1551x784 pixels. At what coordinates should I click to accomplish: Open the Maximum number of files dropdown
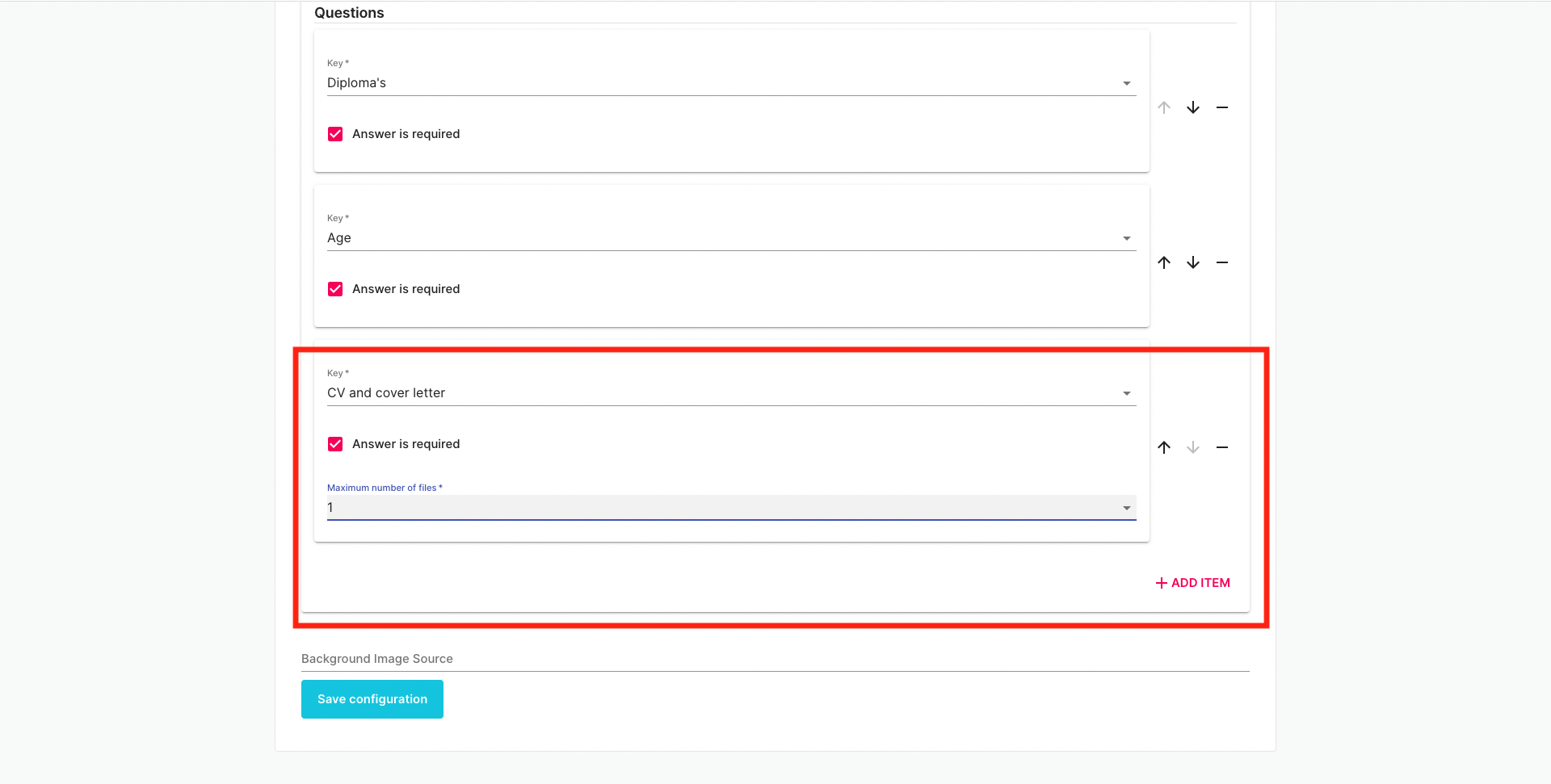point(731,507)
